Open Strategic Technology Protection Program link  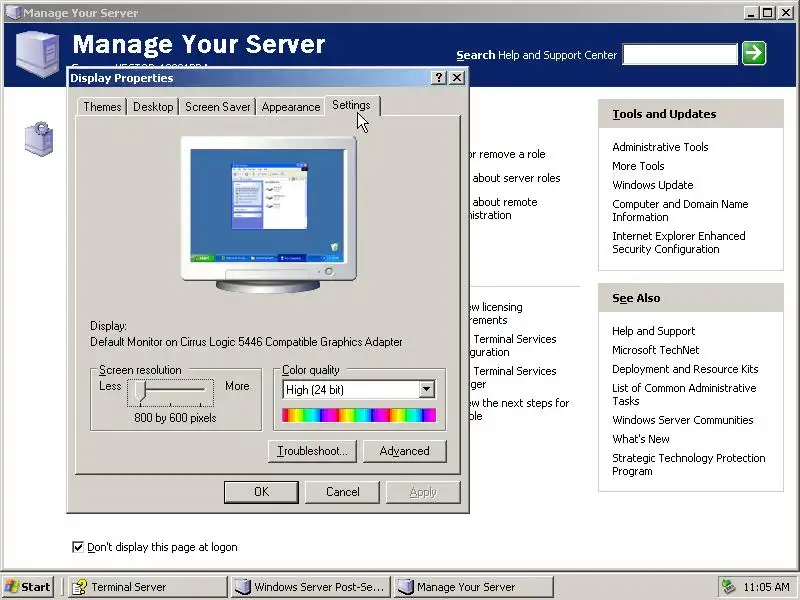[x=689, y=464]
